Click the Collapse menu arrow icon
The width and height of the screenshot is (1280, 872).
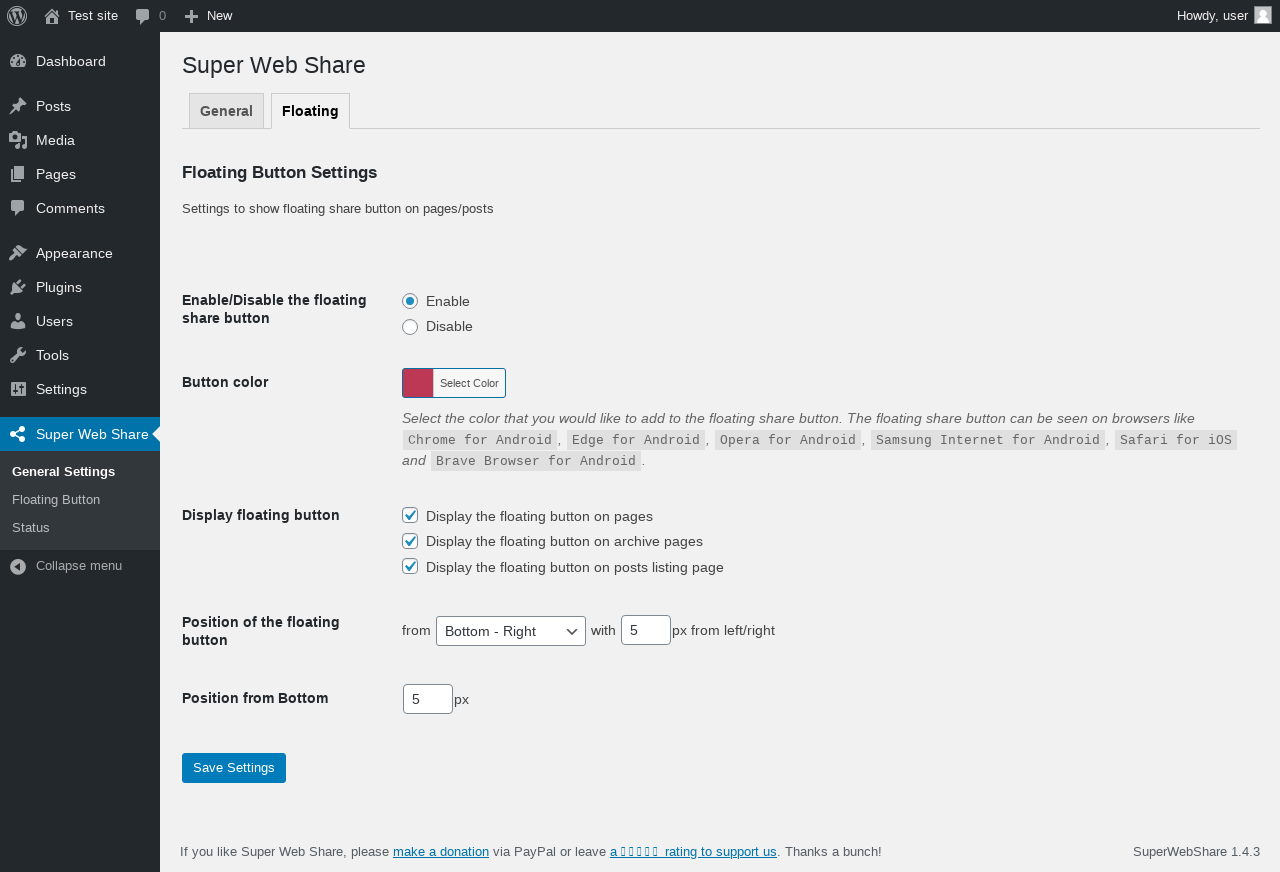[x=18, y=566]
